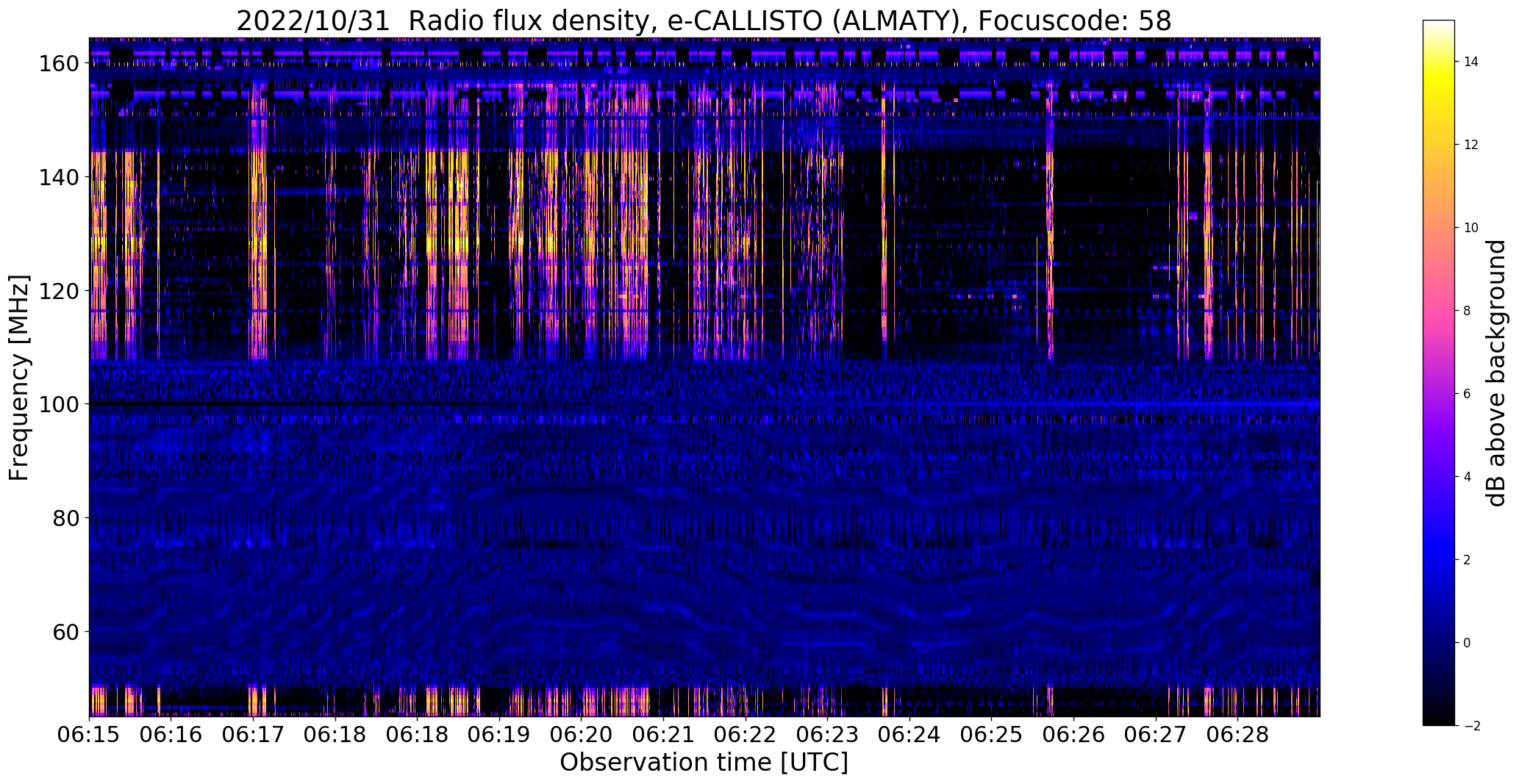Image resolution: width=1519 pixels, height=784 pixels.
Task: Click the 06:25 time tick label
Action: (x=991, y=736)
